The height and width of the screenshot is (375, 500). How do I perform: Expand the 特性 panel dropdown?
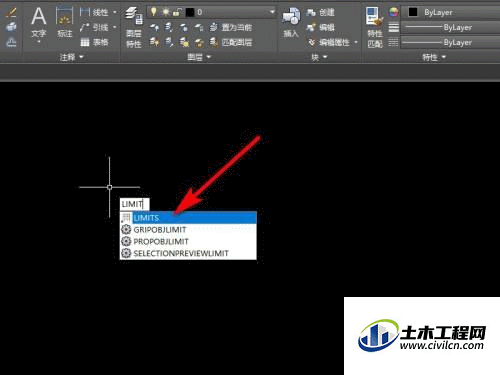(434, 57)
